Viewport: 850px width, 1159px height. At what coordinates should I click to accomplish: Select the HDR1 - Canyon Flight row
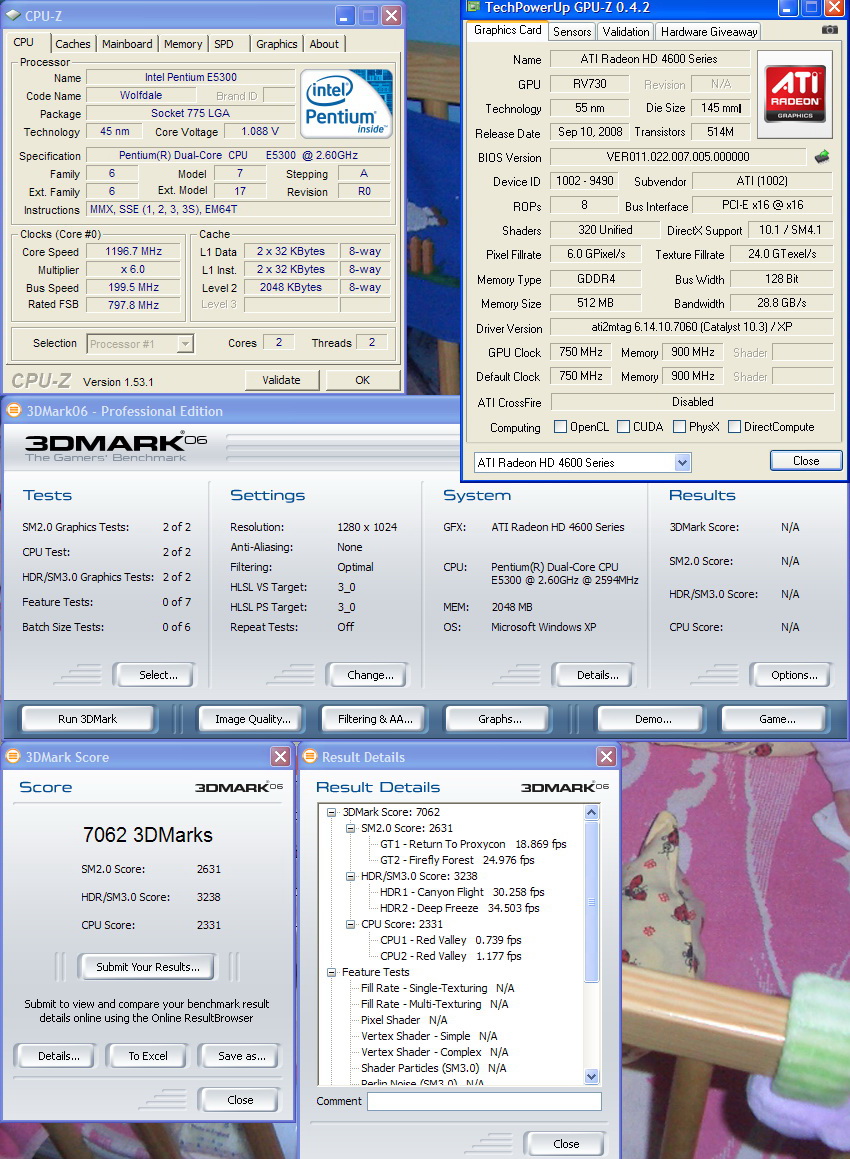[x=462, y=892]
